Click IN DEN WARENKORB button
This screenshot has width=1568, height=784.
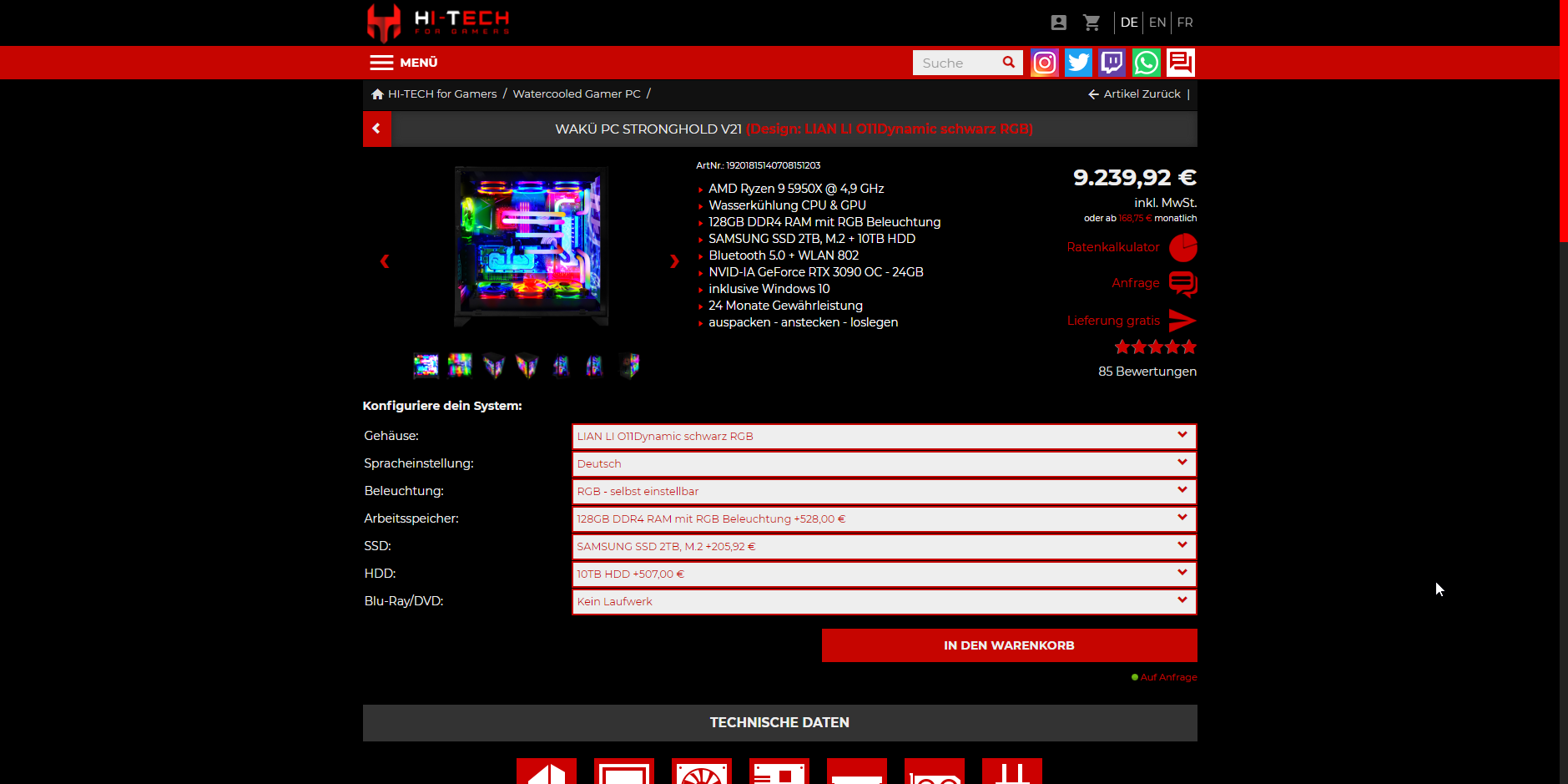click(x=1009, y=645)
